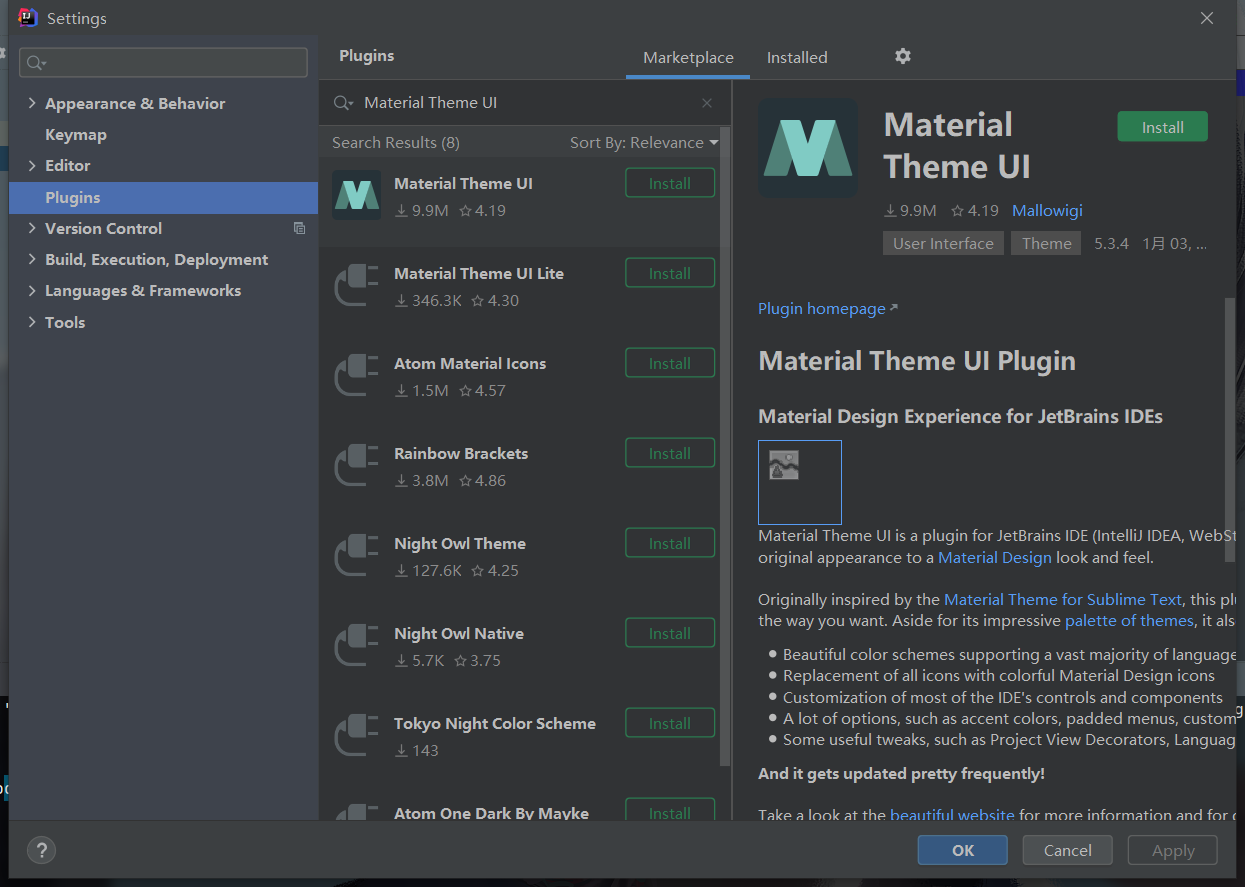The height and width of the screenshot is (887, 1245).
Task: Focus the plugin search field
Action: pyautogui.click(x=527, y=103)
